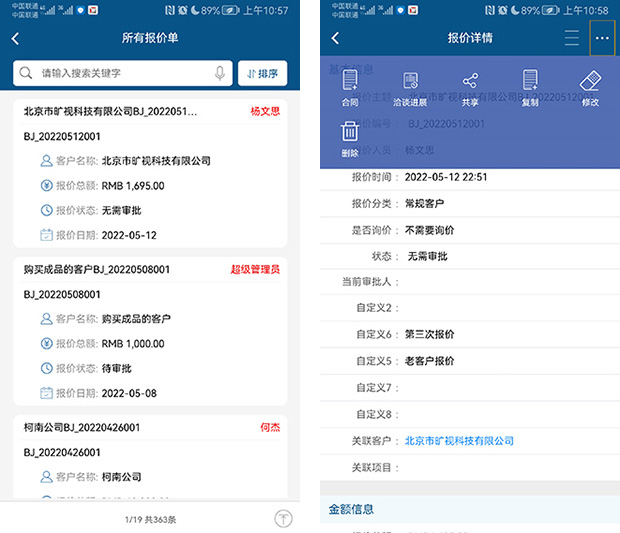Tap the person icon beside 购买成品的客户
Viewport: 620px width, 533px height.
47,319
